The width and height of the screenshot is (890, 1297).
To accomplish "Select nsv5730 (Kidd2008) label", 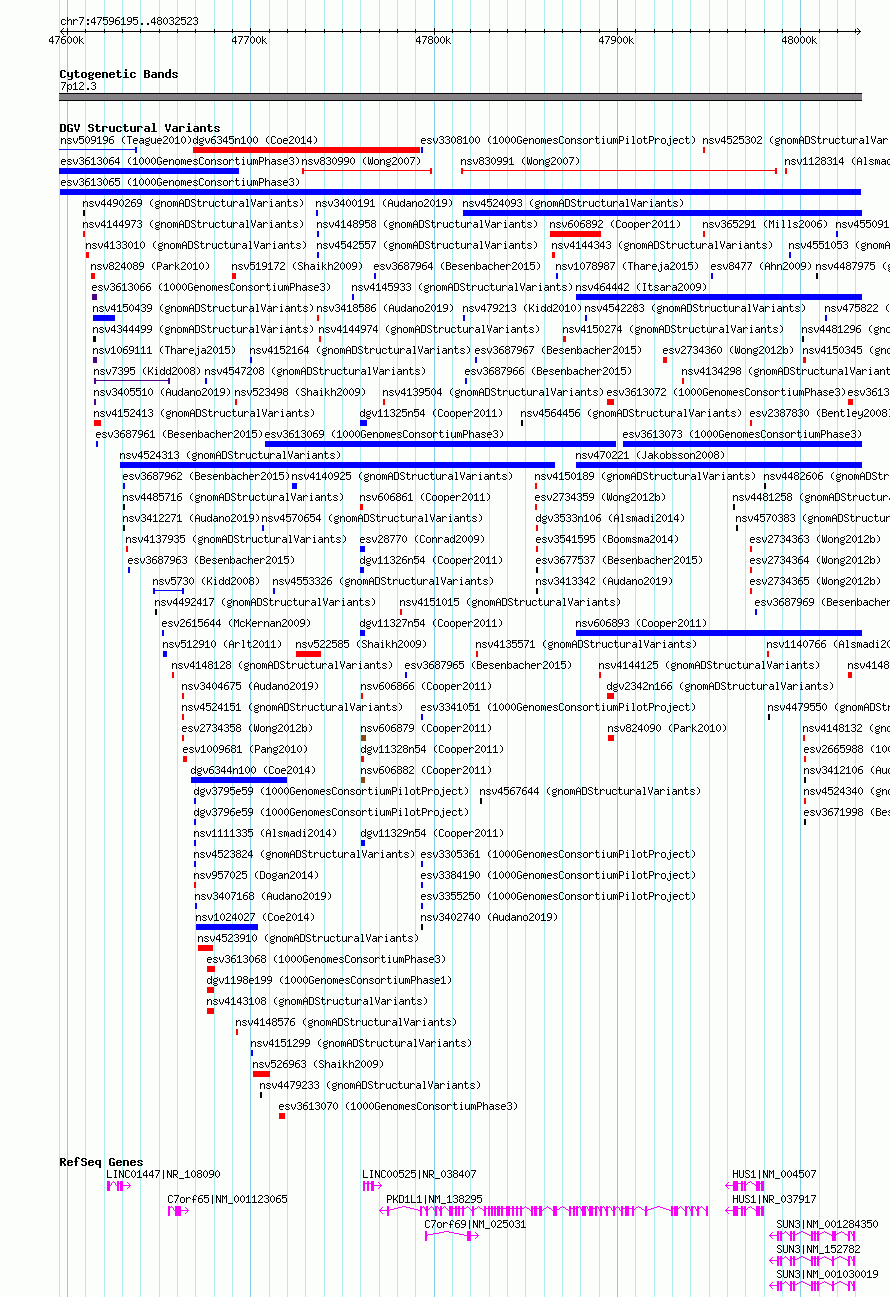I will pos(206,581).
